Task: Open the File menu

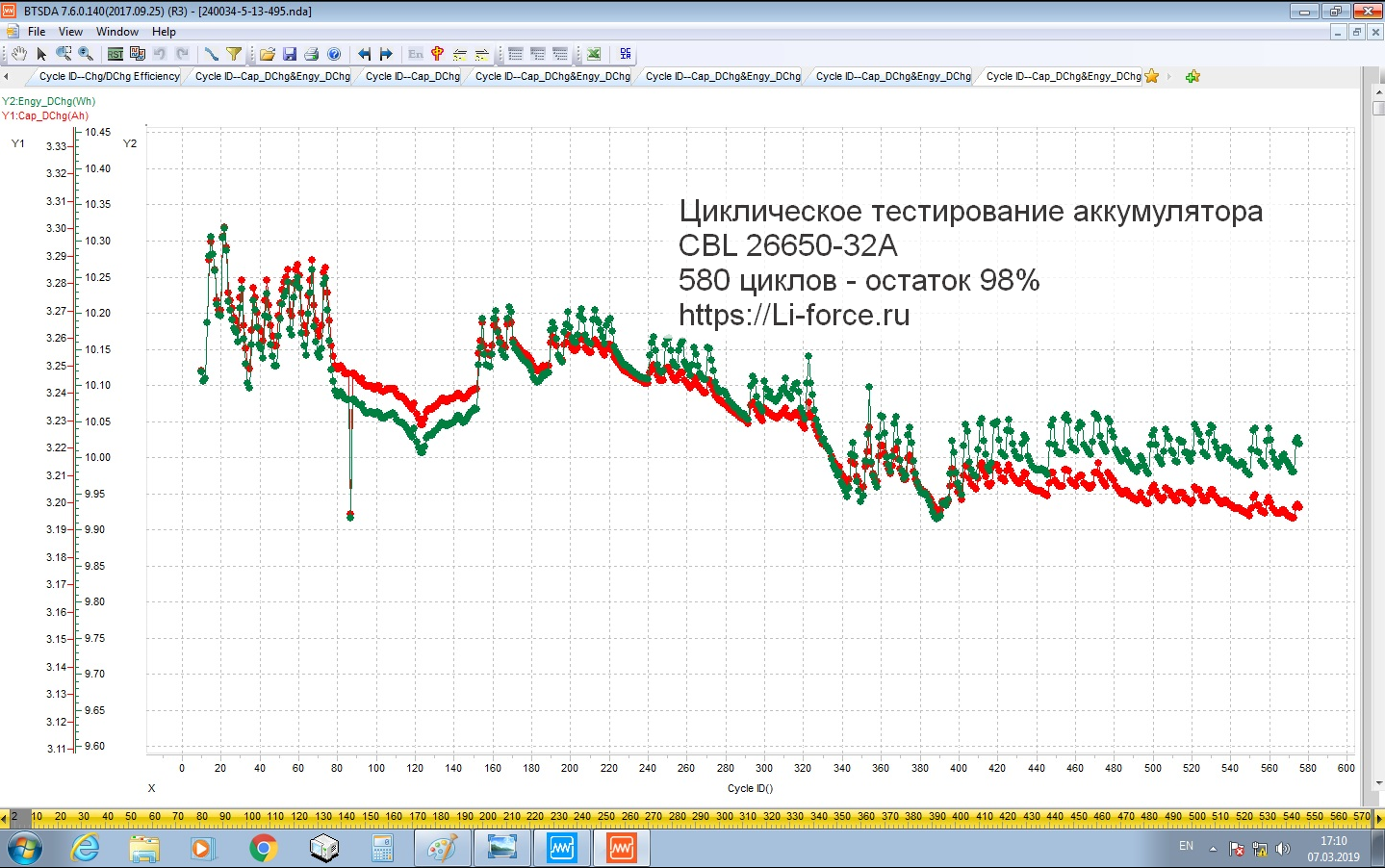Action: pos(37,32)
